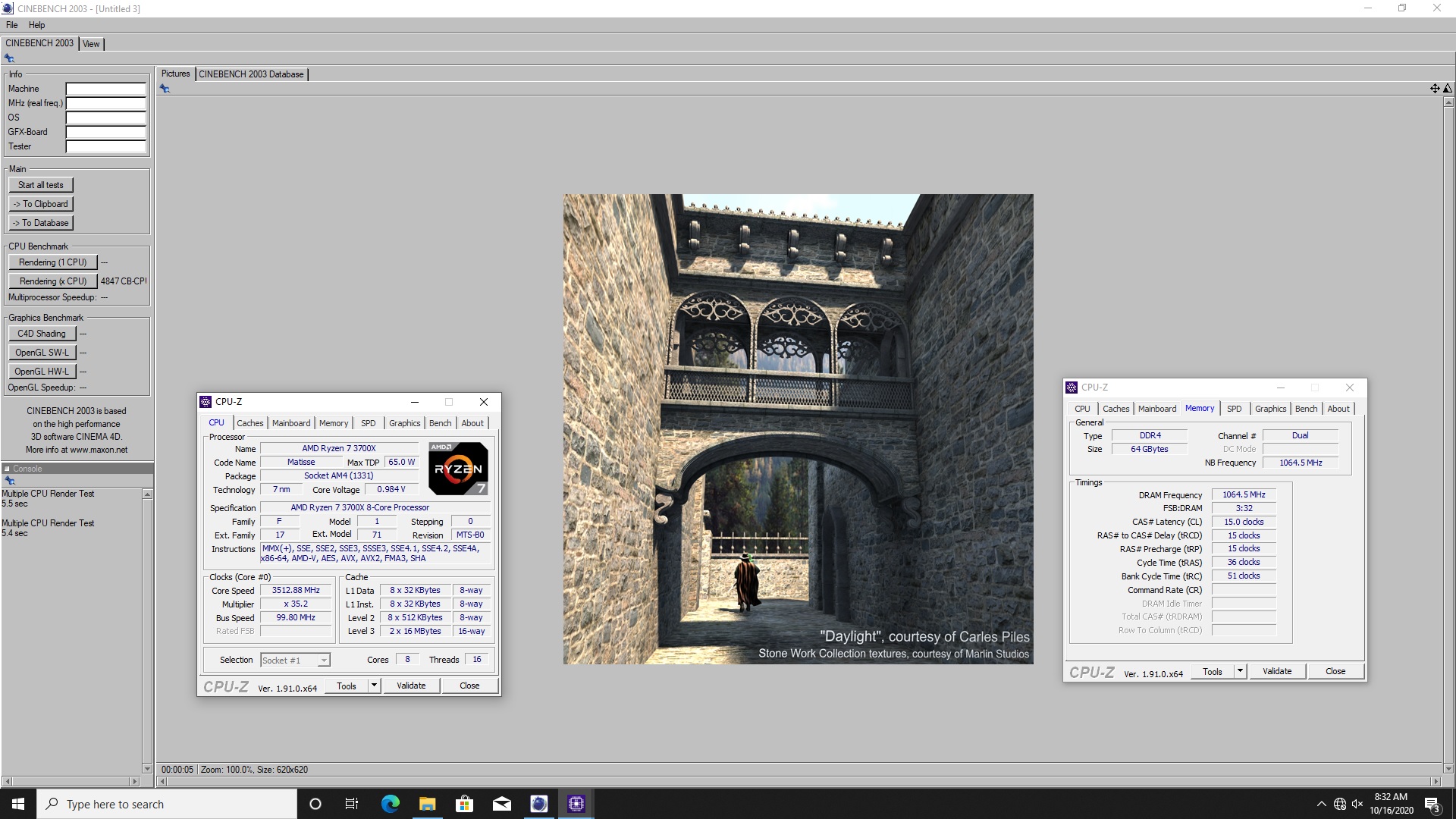Image resolution: width=1456 pixels, height=819 pixels.
Task: Open the File menu
Action: (12, 25)
